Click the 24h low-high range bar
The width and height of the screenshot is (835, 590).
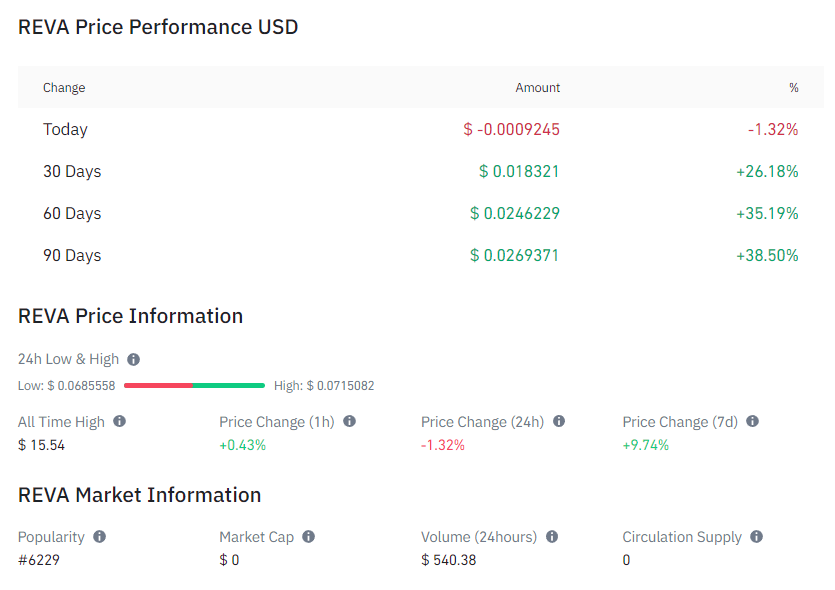point(194,385)
